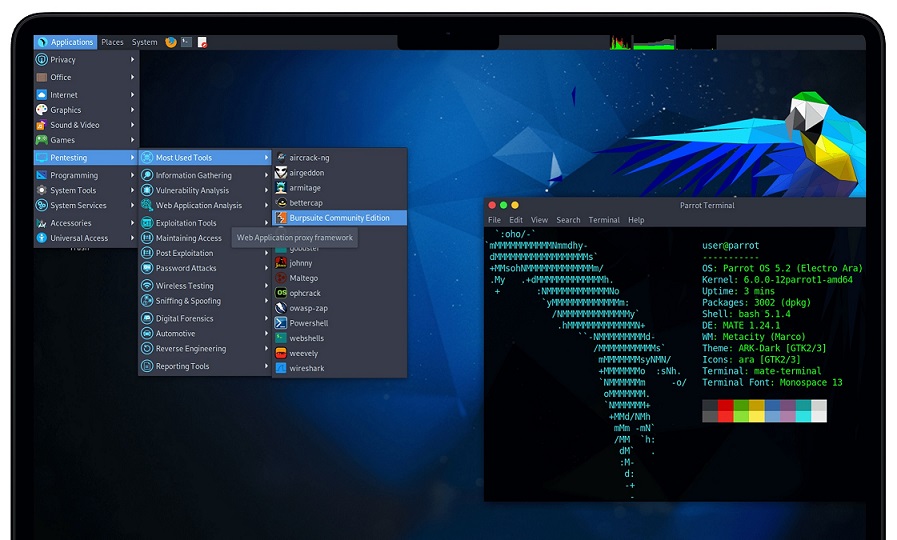Click the armitage icon
Image resolution: width=897 pixels, height=540 pixels.
coord(281,187)
